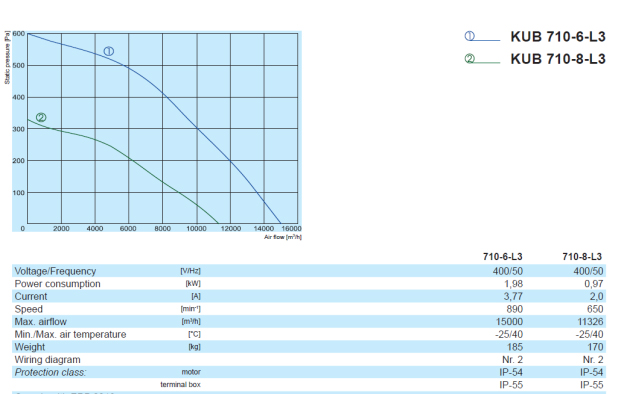The image size is (624, 394).
Task: Click the Max. airflow value 11326
Action: point(590,322)
